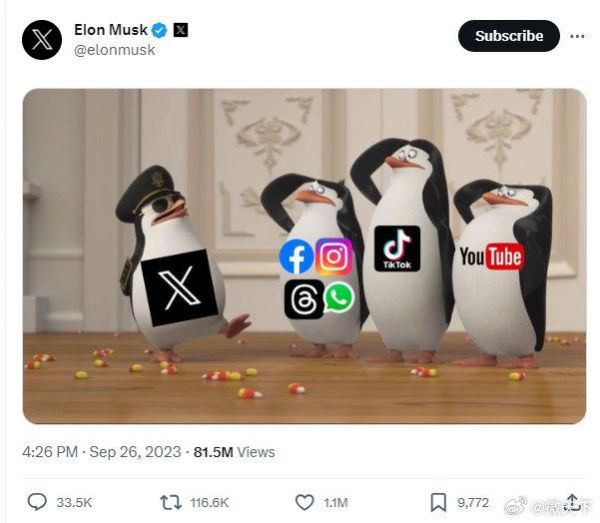Bookmark the post with the bookmark icon
Image resolution: width=600 pixels, height=523 pixels.
click(439, 502)
